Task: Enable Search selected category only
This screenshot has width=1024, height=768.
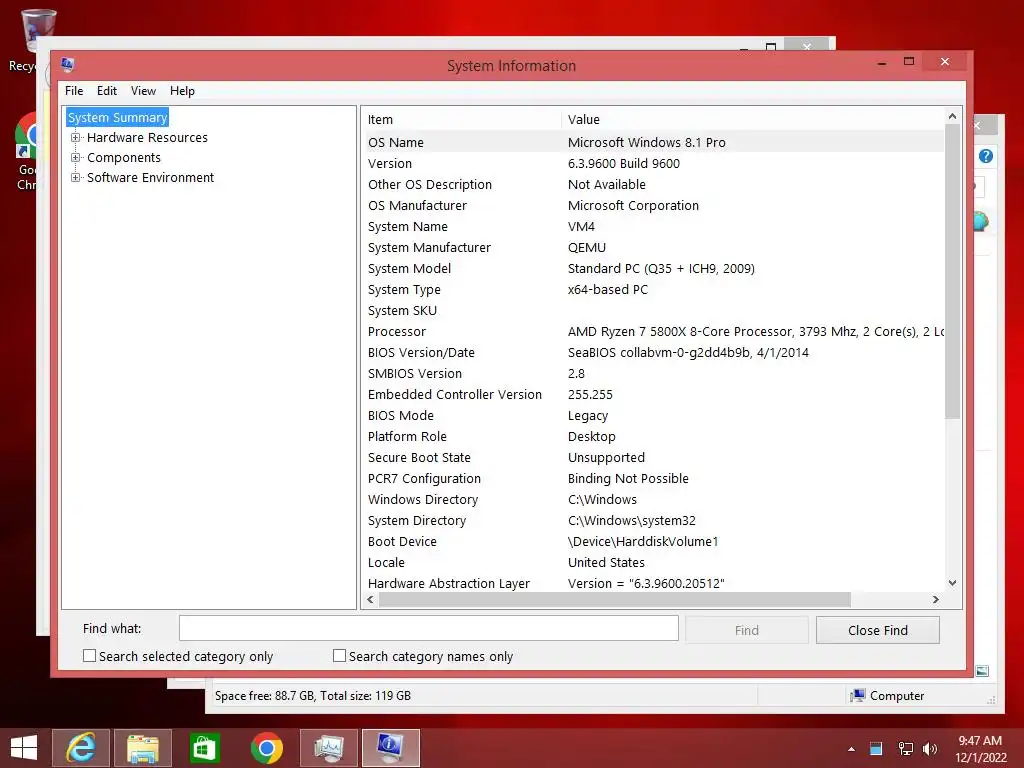Action: pos(89,656)
